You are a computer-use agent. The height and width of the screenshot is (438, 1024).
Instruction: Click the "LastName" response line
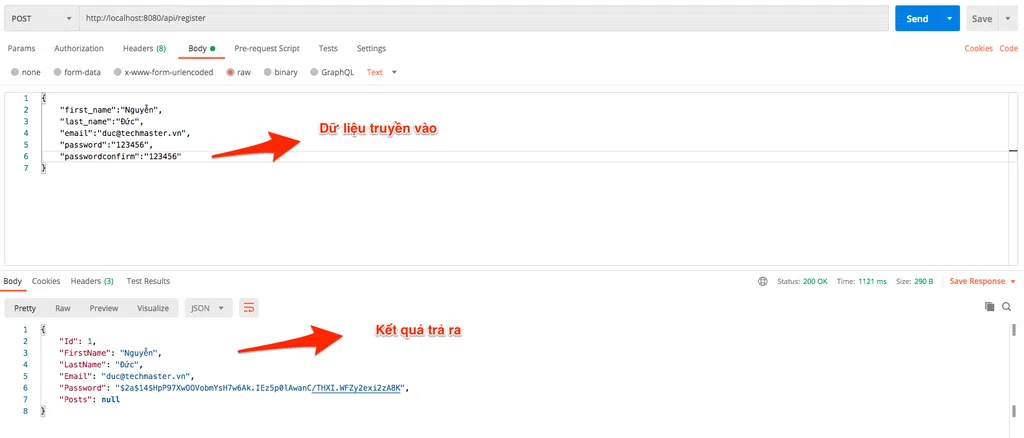(101, 365)
